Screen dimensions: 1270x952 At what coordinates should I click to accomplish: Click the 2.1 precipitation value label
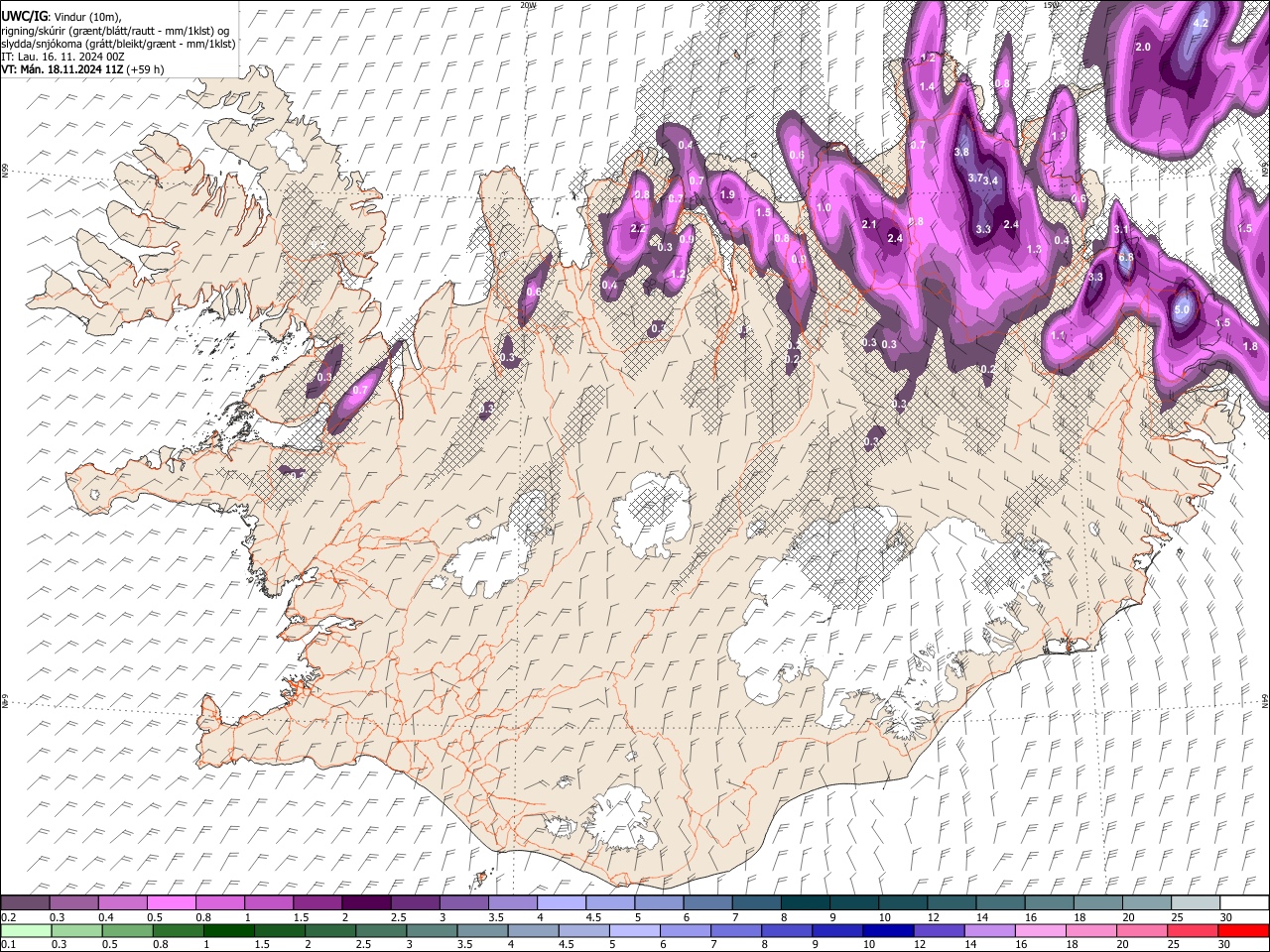click(868, 225)
